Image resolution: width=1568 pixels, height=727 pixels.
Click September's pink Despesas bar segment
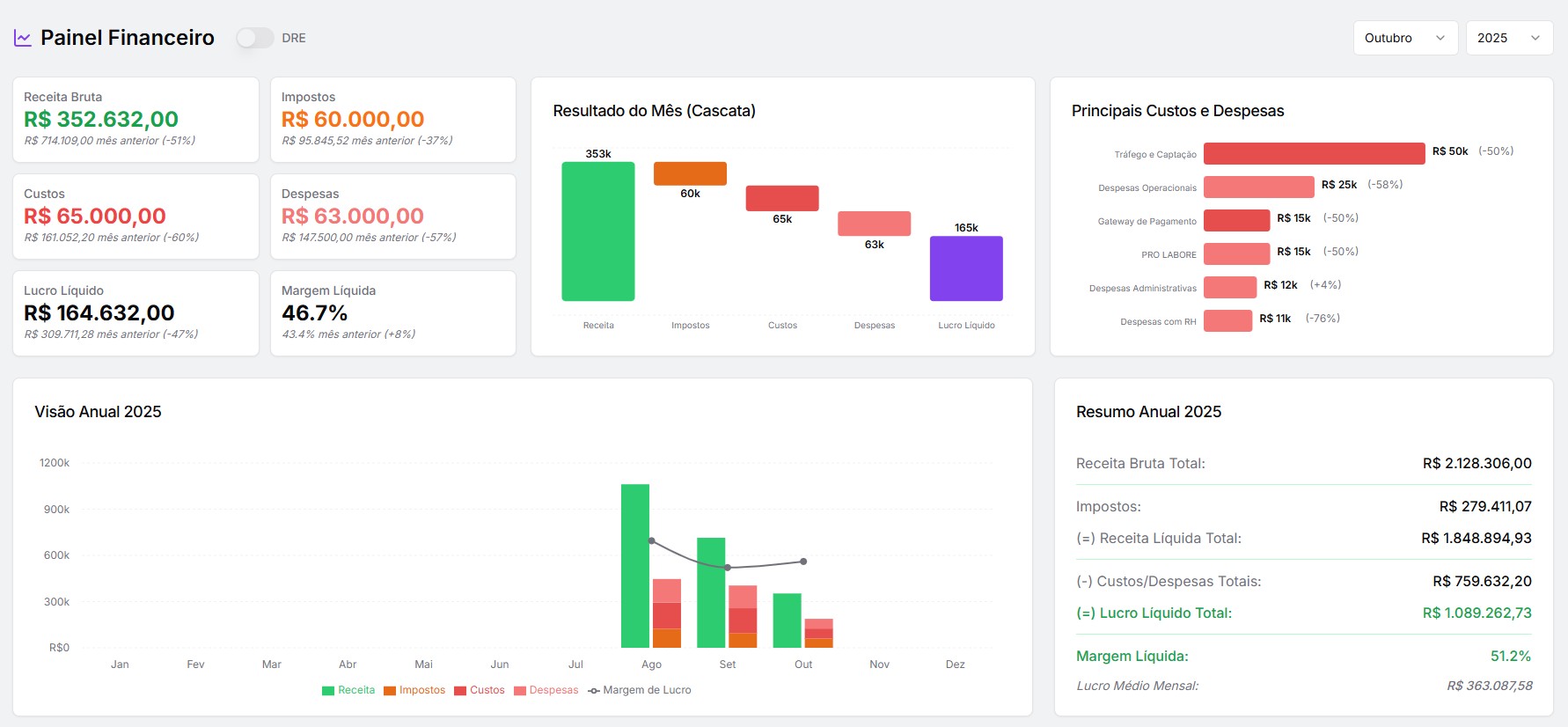pos(743,597)
